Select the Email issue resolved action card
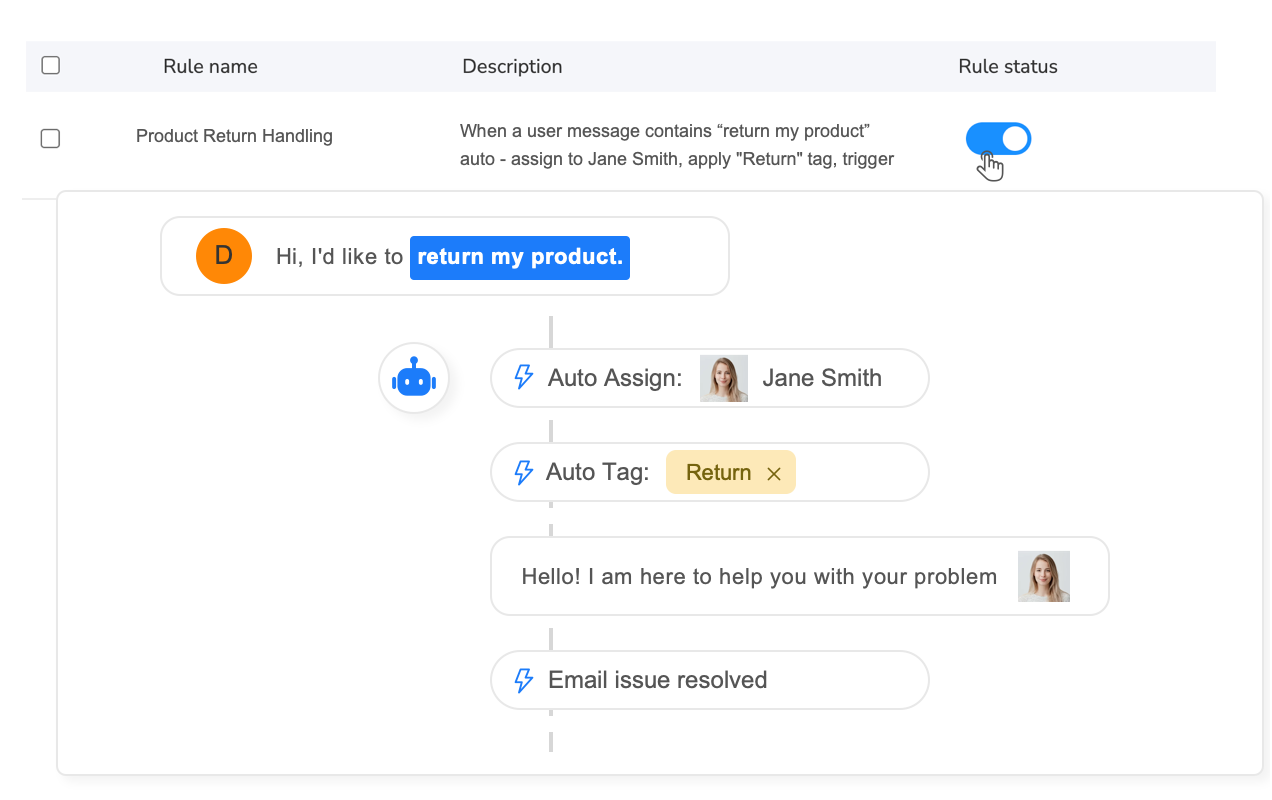The width and height of the screenshot is (1272, 800). click(x=709, y=680)
